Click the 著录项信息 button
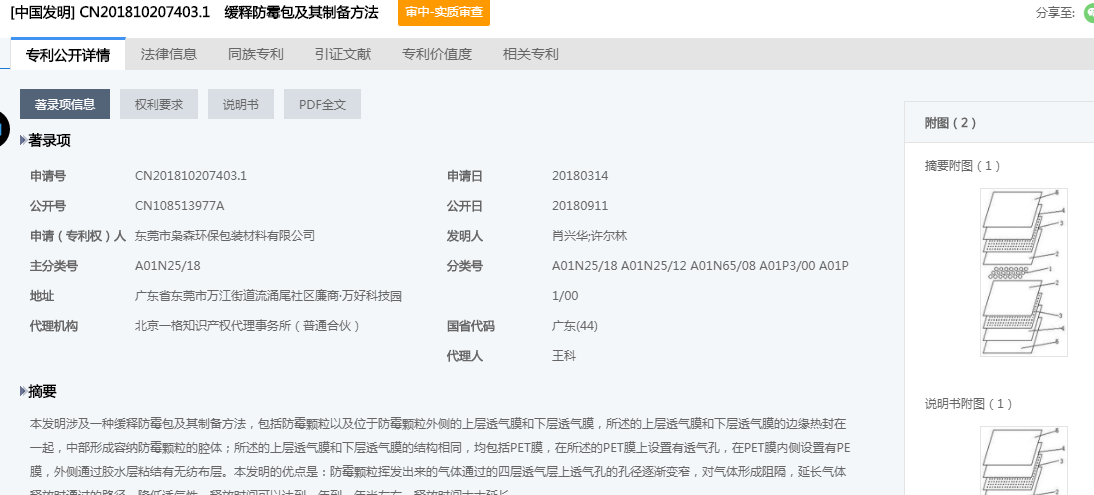 (65, 105)
